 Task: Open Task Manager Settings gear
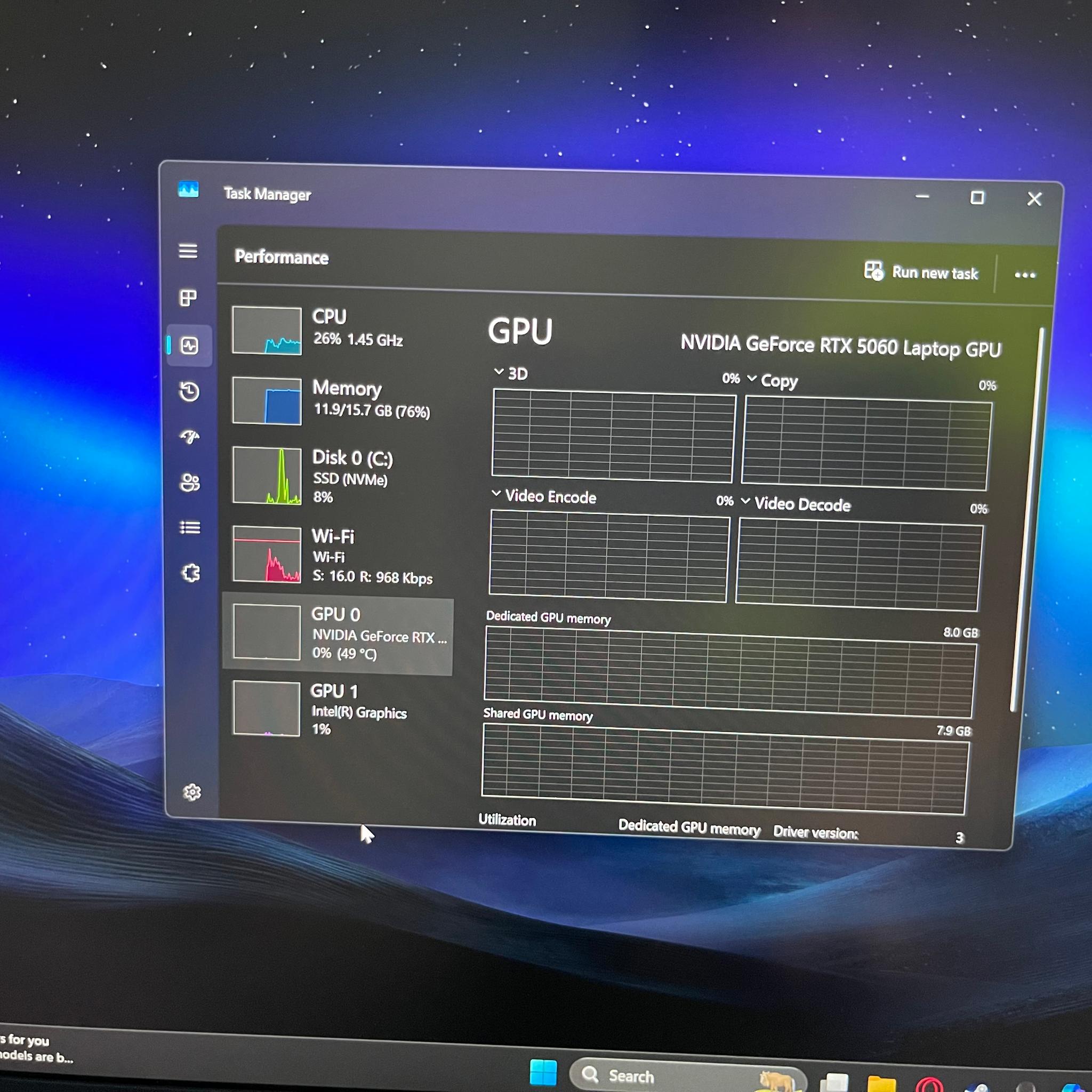click(192, 792)
